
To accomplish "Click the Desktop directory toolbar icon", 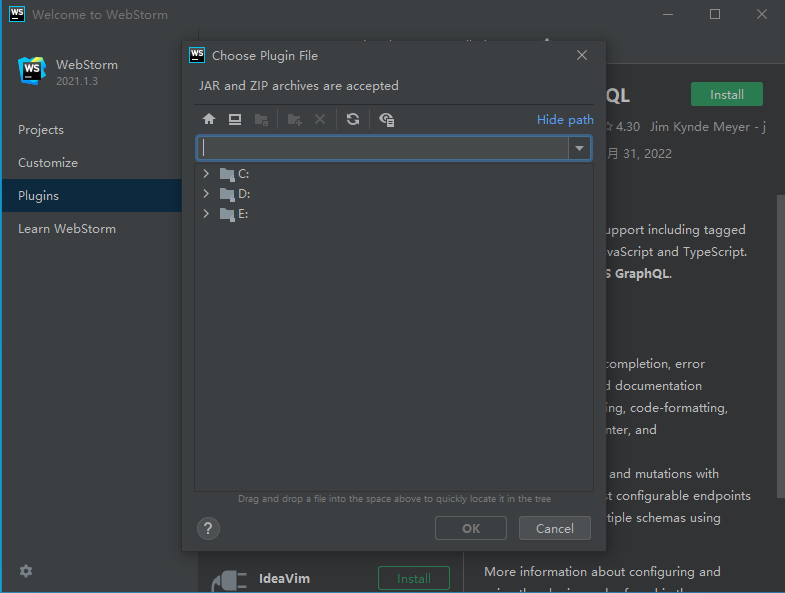I will click(x=235, y=119).
